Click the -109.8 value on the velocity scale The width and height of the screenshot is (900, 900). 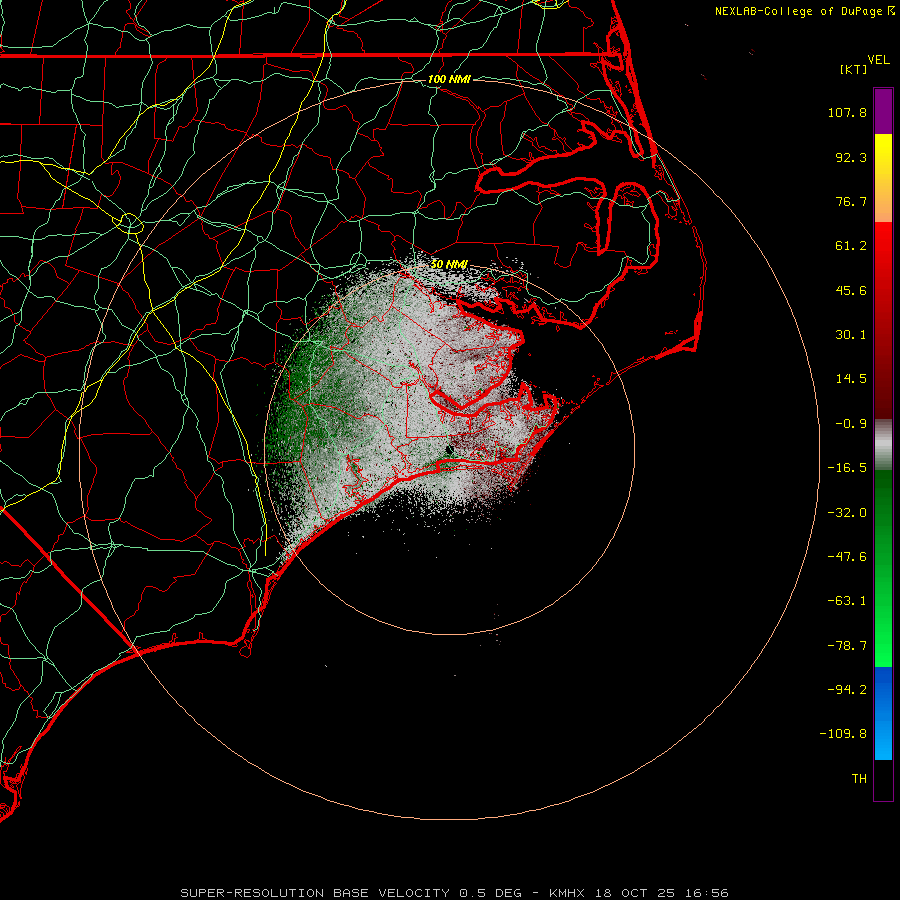[x=843, y=734]
